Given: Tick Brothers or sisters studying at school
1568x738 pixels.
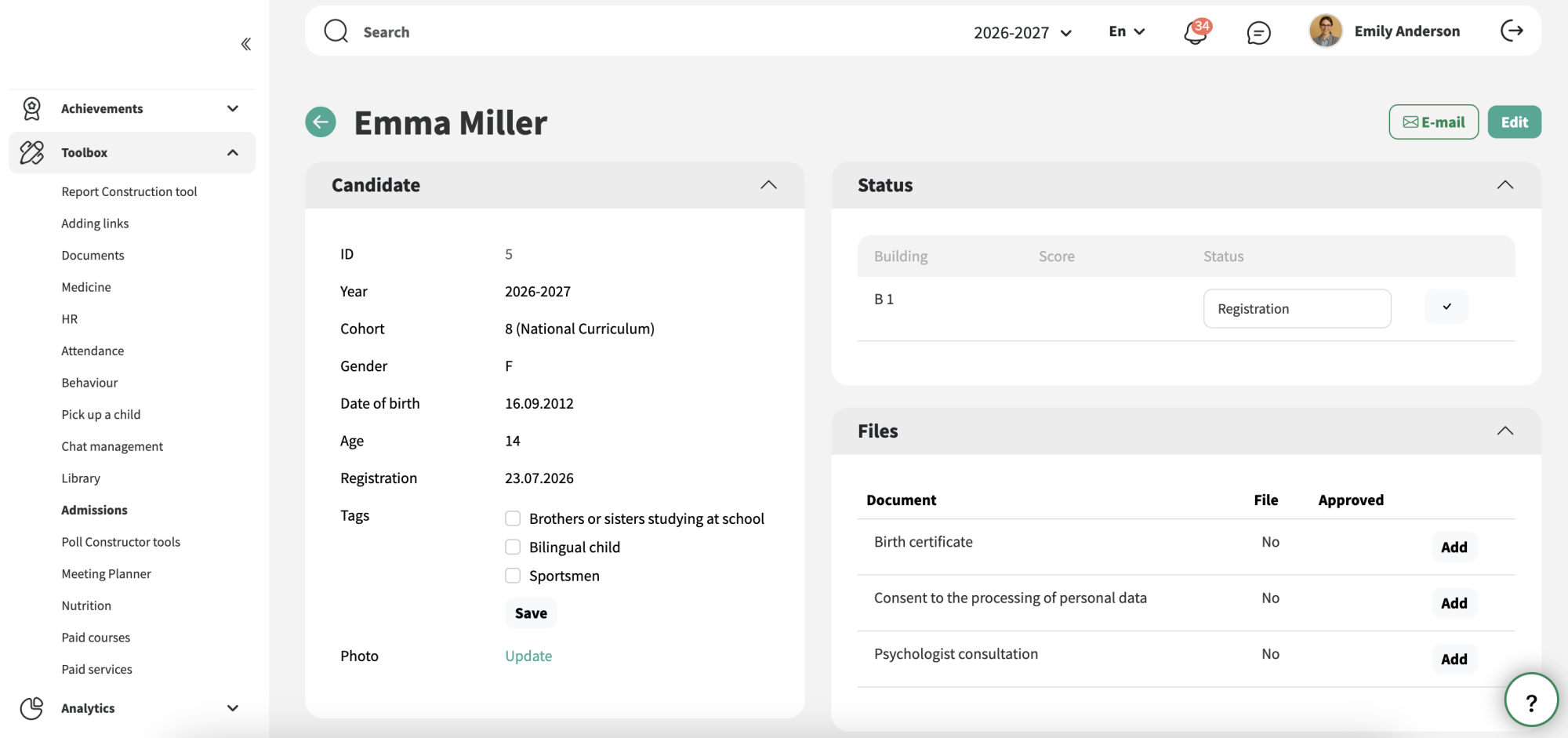Looking at the screenshot, I should [x=513, y=518].
